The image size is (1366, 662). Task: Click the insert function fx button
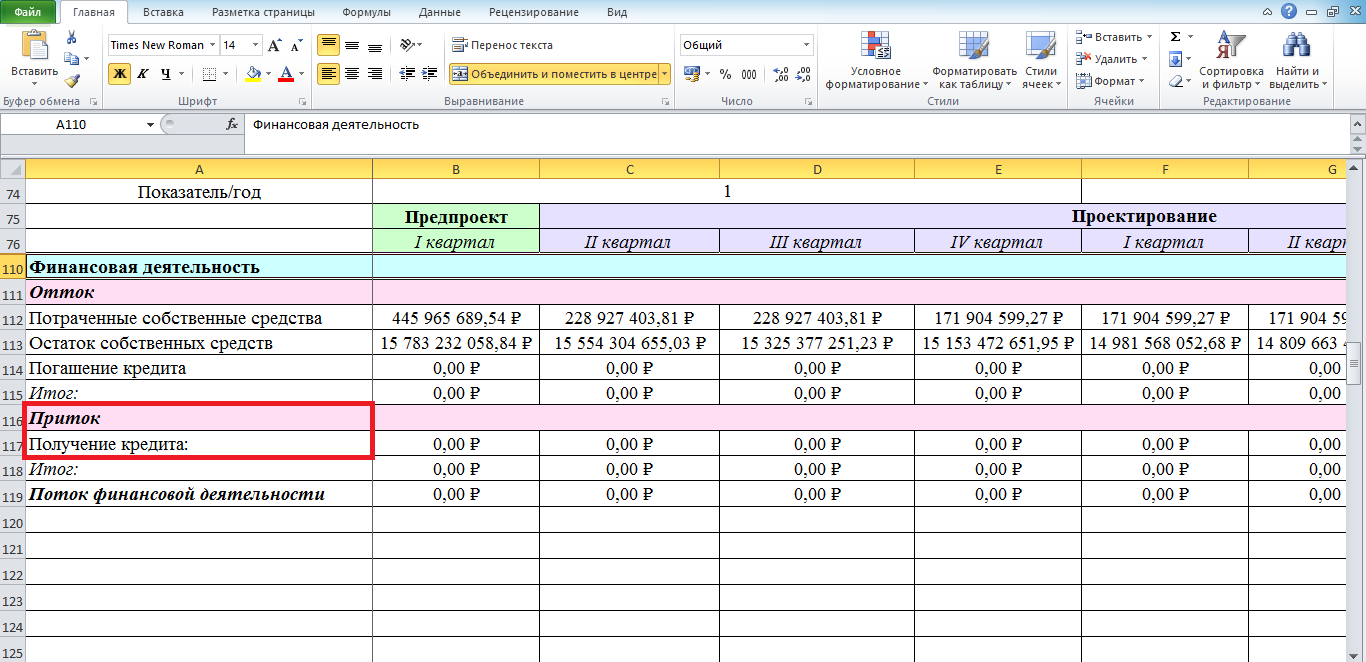(x=232, y=125)
